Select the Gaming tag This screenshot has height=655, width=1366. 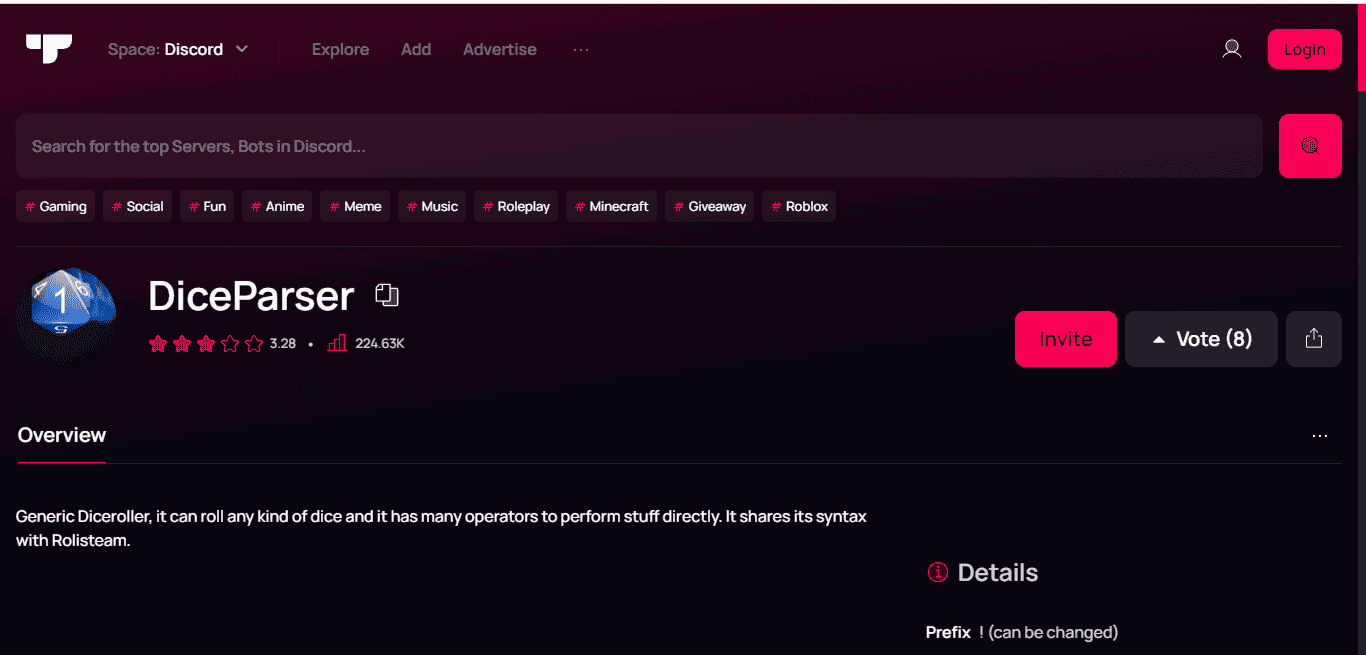(x=55, y=206)
